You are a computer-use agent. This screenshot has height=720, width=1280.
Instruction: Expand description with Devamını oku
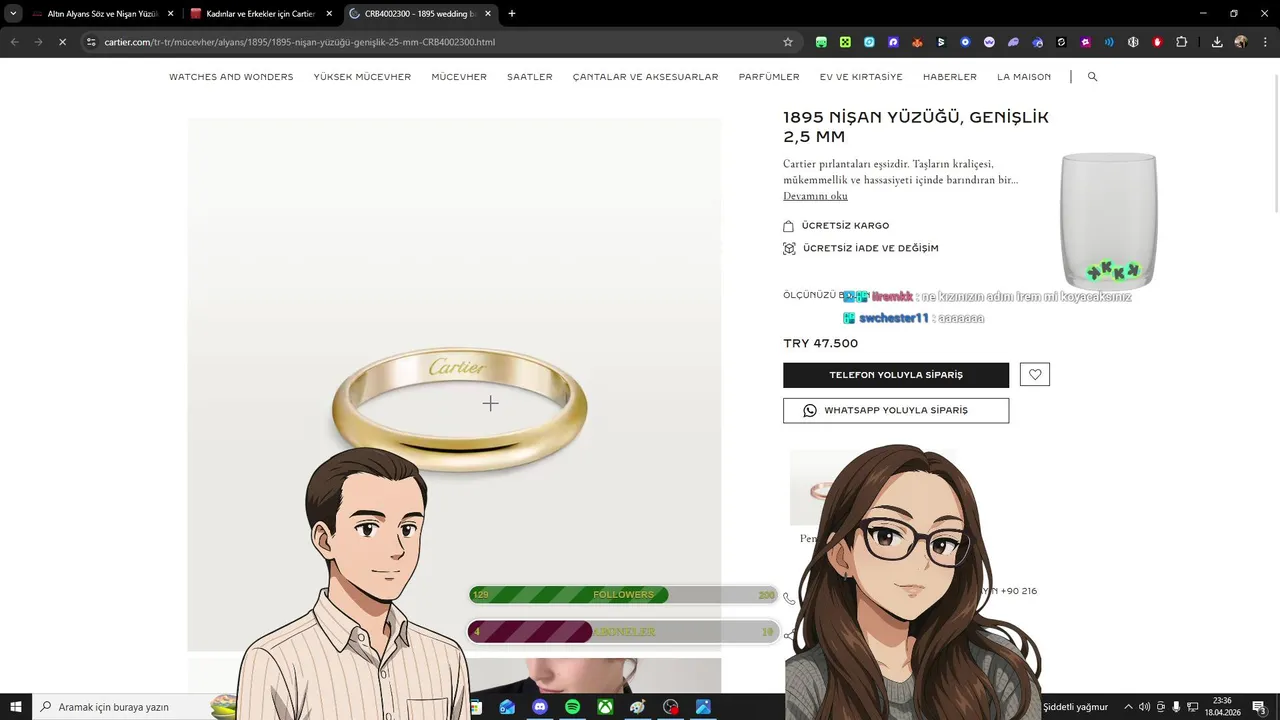tap(815, 196)
